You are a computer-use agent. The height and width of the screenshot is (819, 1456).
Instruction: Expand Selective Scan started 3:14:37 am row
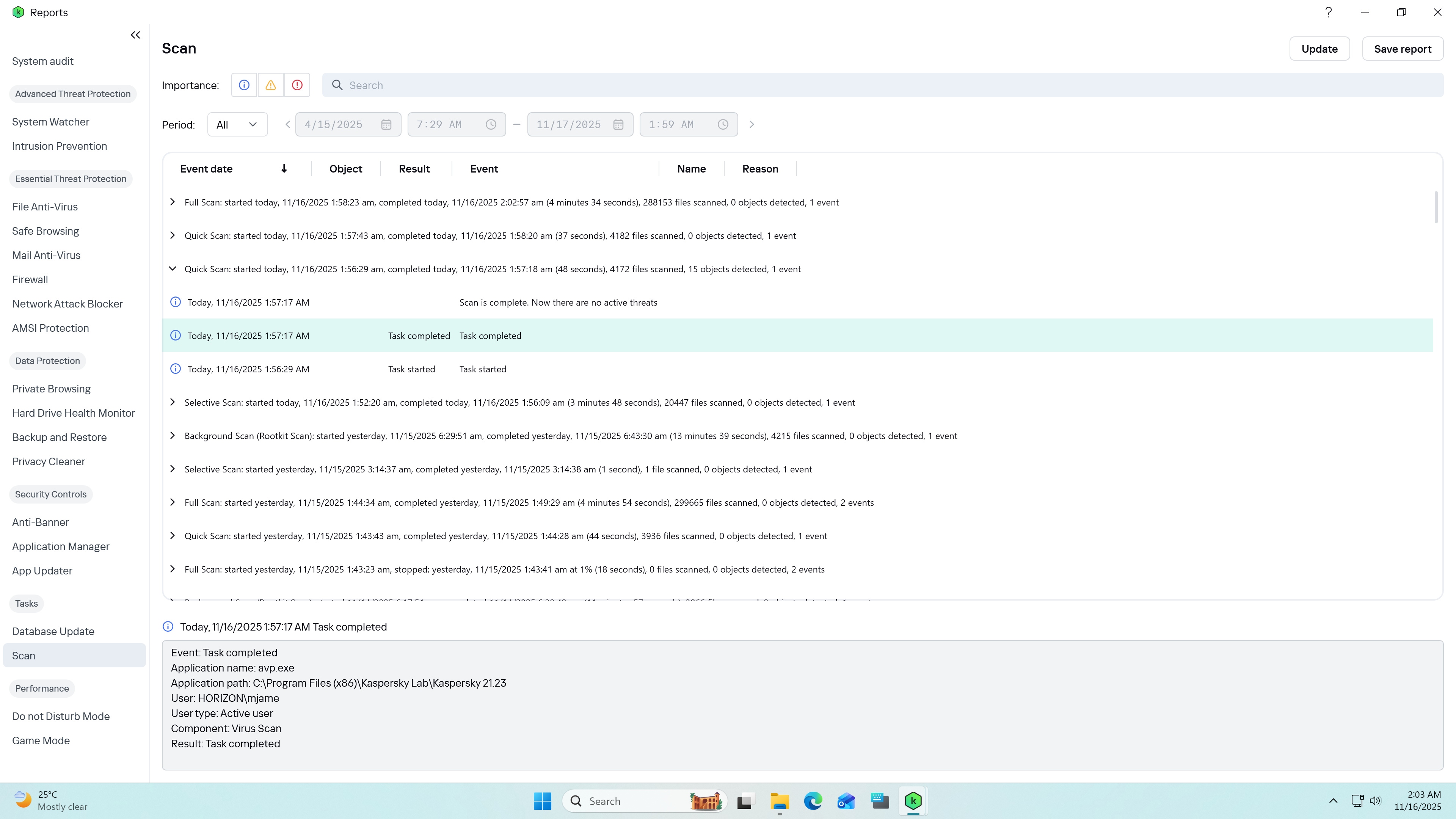[173, 469]
